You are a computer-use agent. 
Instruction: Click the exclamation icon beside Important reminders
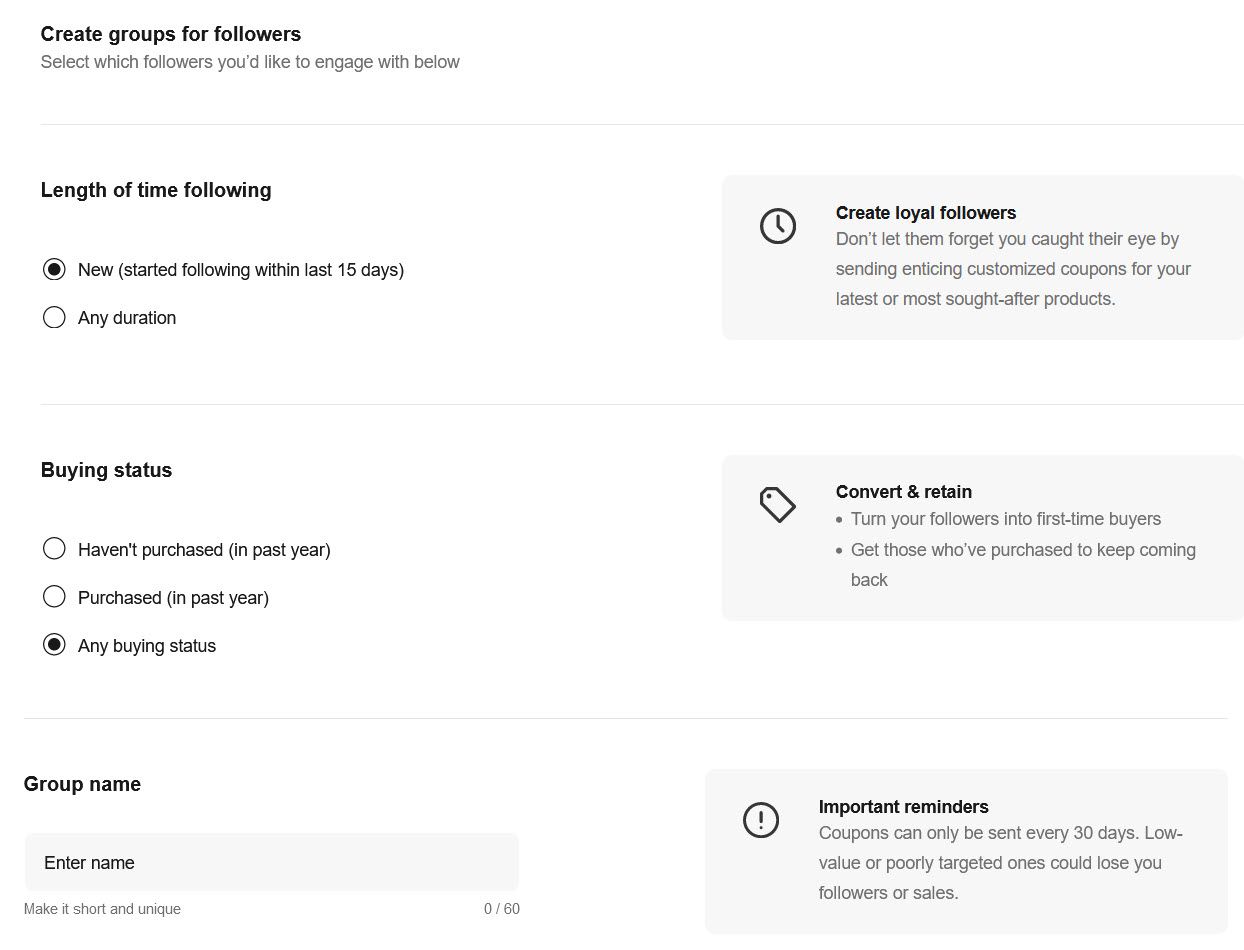(760, 820)
